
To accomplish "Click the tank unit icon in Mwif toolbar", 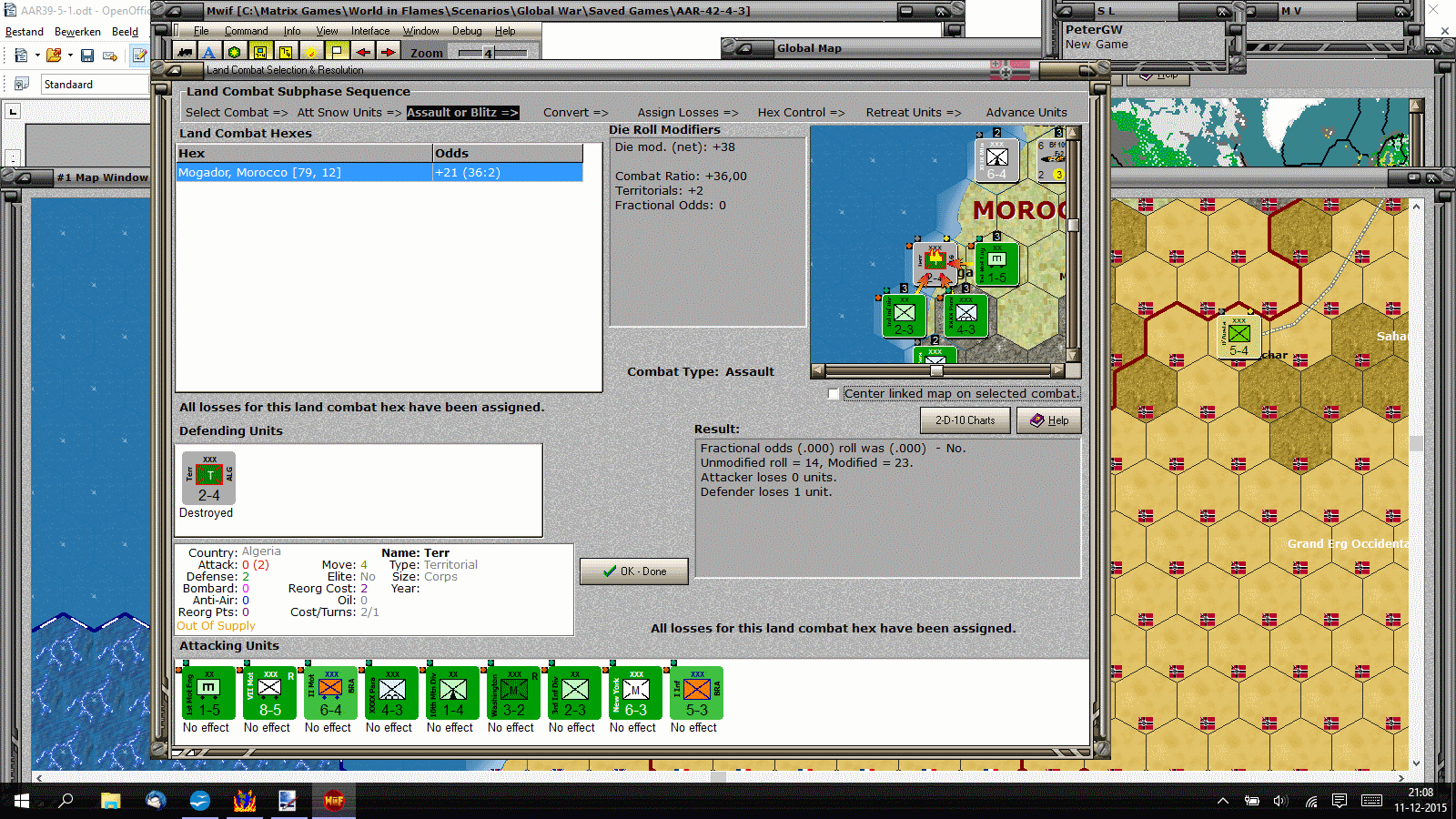I will tap(185, 52).
